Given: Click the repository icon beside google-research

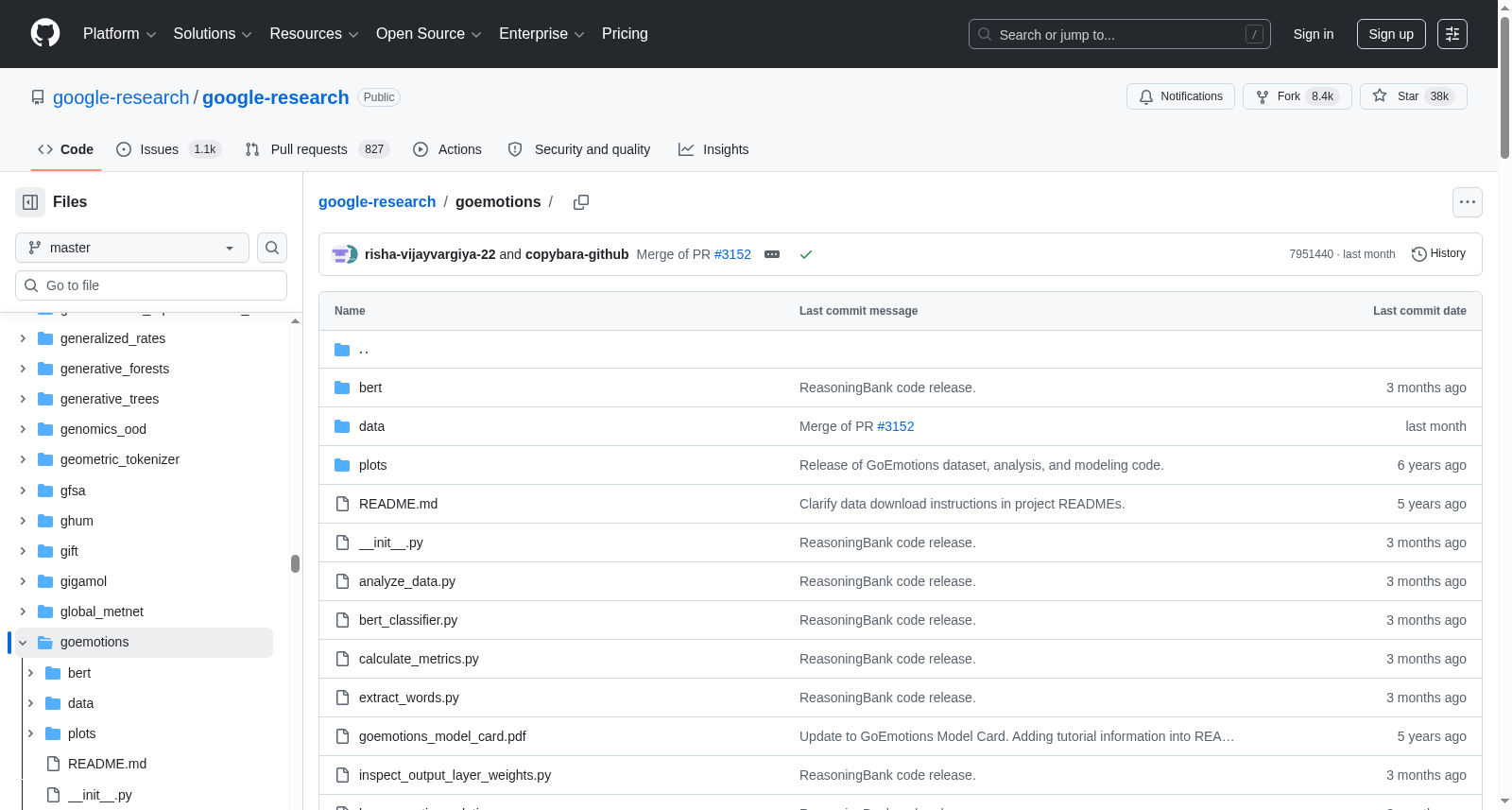Looking at the screenshot, I should coord(38,97).
